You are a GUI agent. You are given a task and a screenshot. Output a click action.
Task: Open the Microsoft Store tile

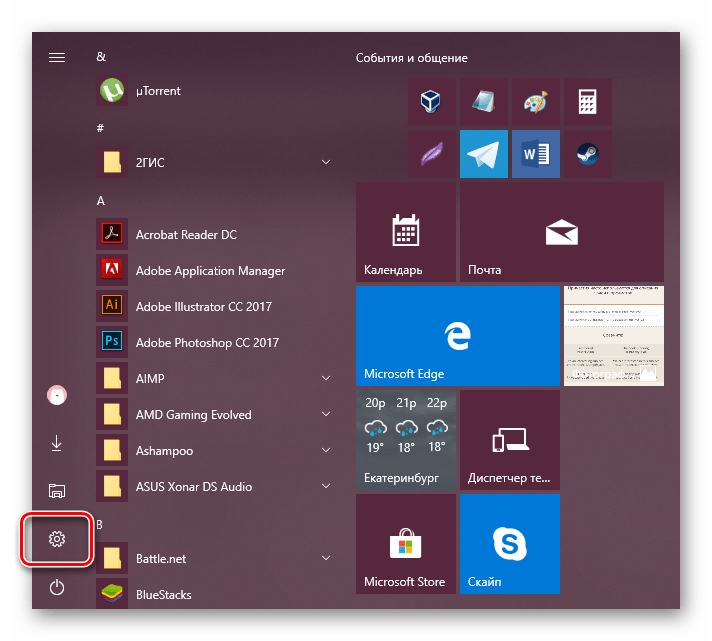405,544
